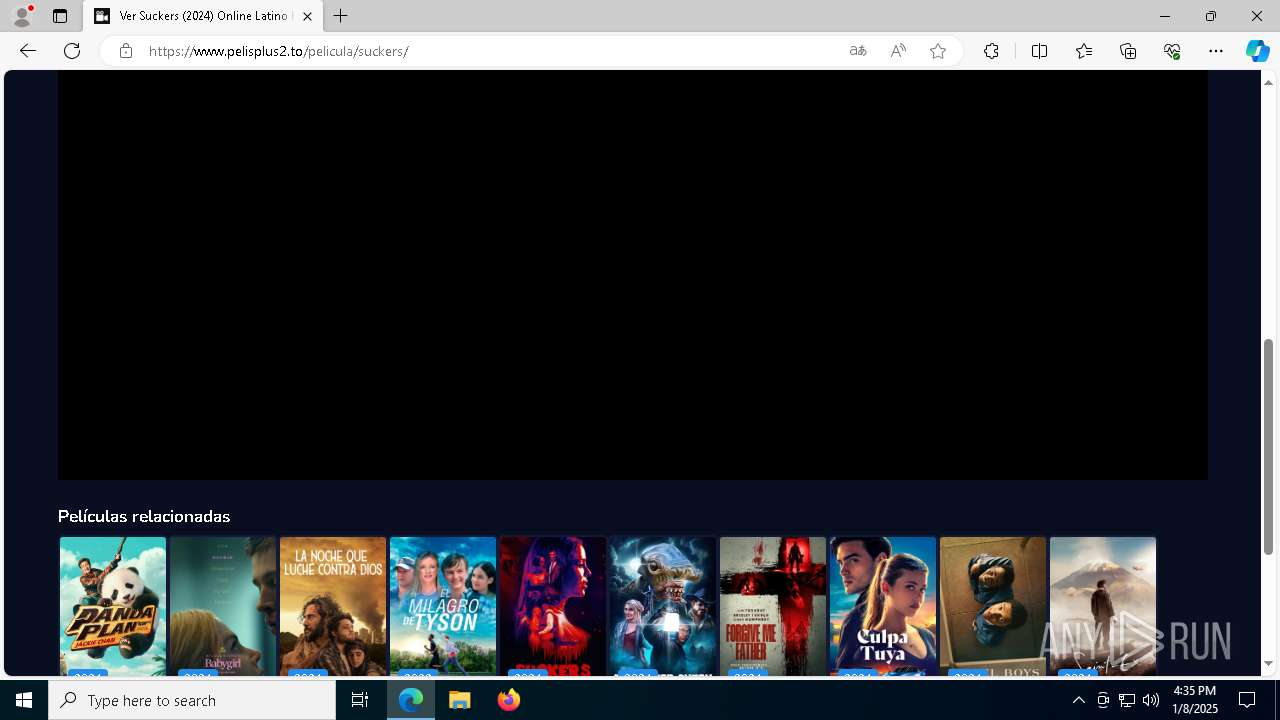This screenshot has width=1280, height=720.
Task: Open the Babygirl movie poster
Action: click(223, 606)
